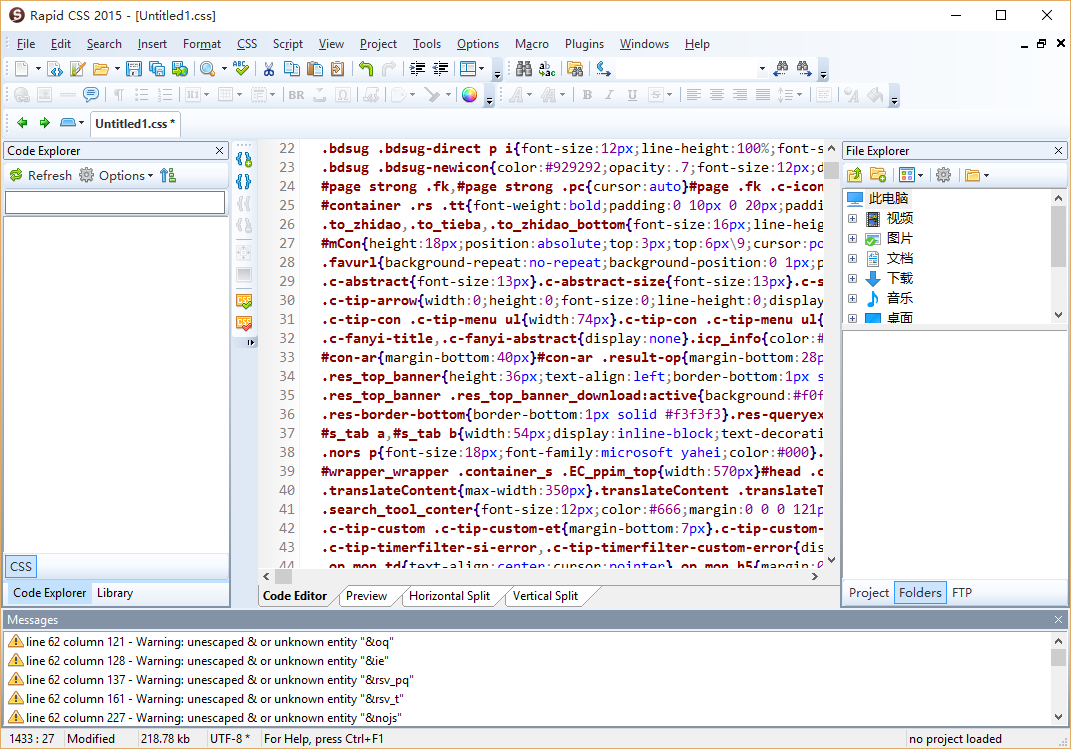Click the Code Explorer search input field

(x=115, y=203)
